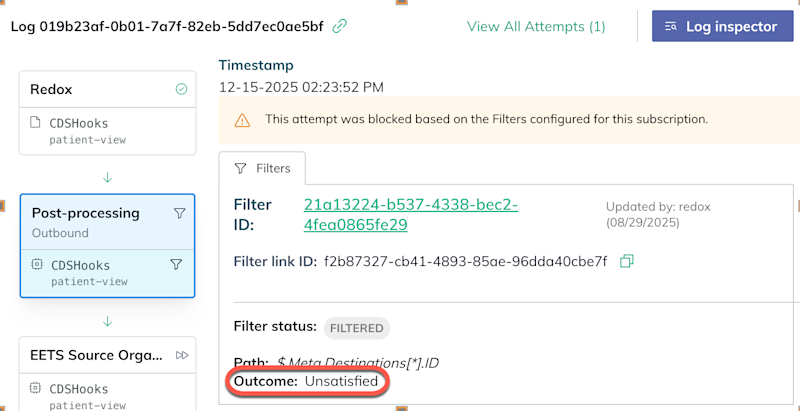Click the filter funnel icon on Post-processing header
The width and height of the screenshot is (800, 411).
(x=179, y=213)
